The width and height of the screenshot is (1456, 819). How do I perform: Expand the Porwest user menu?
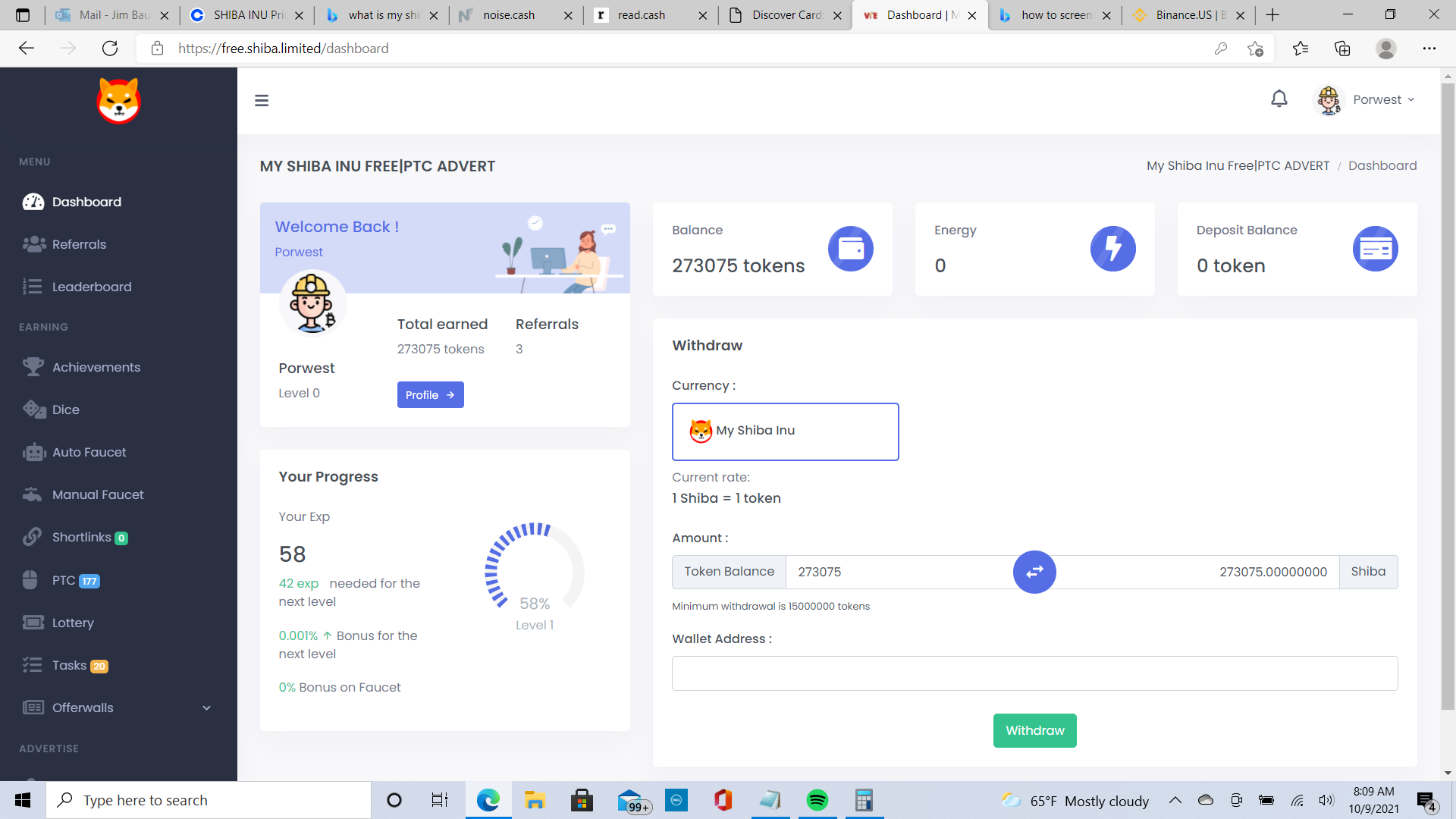[1365, 100]
